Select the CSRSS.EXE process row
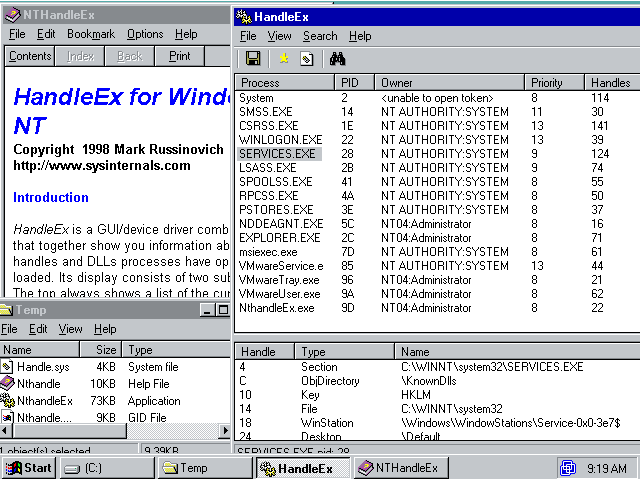The image size is (640, 479). pyautogui.click(x=437, y=126)
